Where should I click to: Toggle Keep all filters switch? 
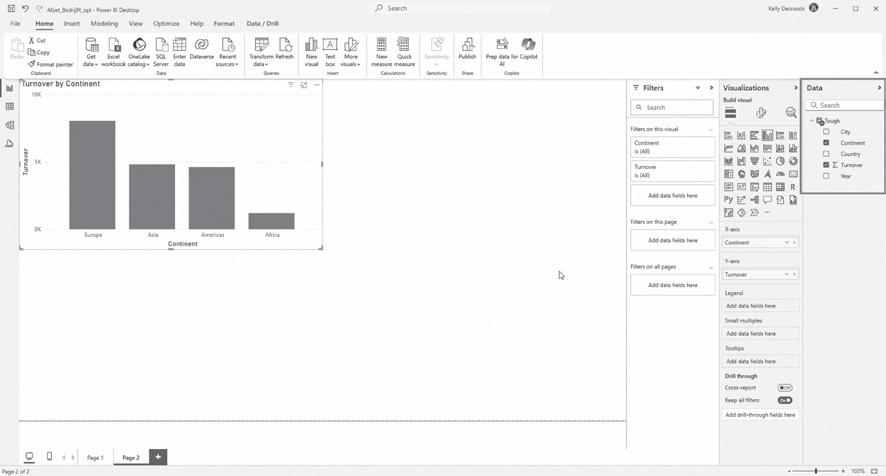click(785, 400)
